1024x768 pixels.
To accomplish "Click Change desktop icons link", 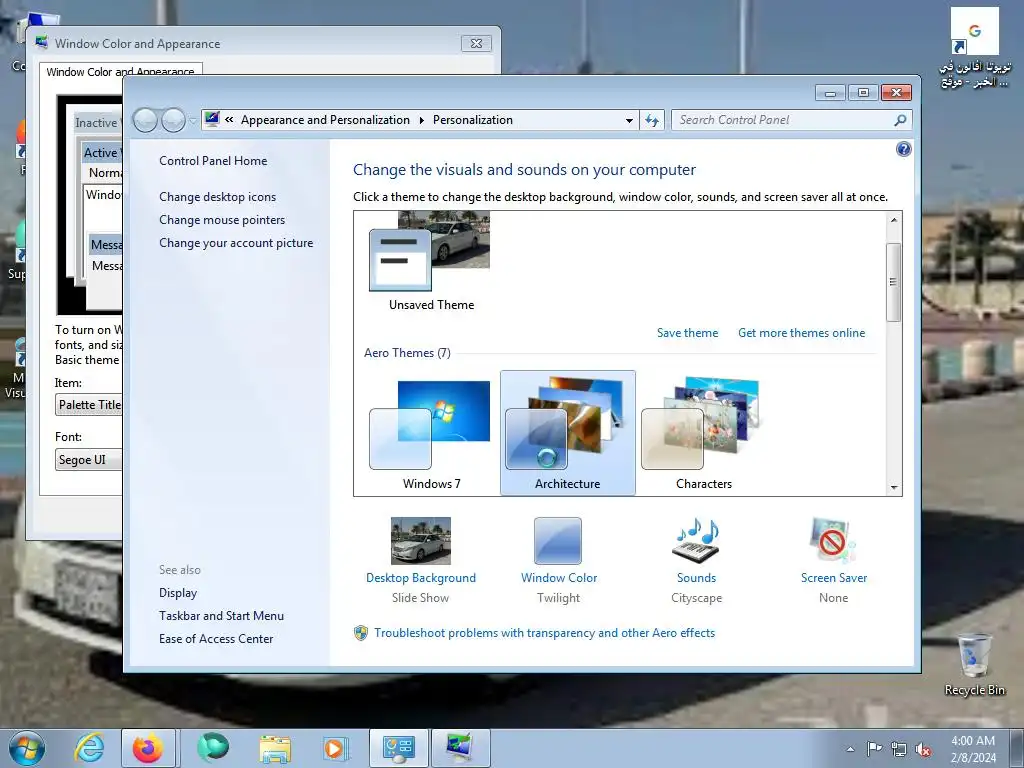I will pos(217,197).
